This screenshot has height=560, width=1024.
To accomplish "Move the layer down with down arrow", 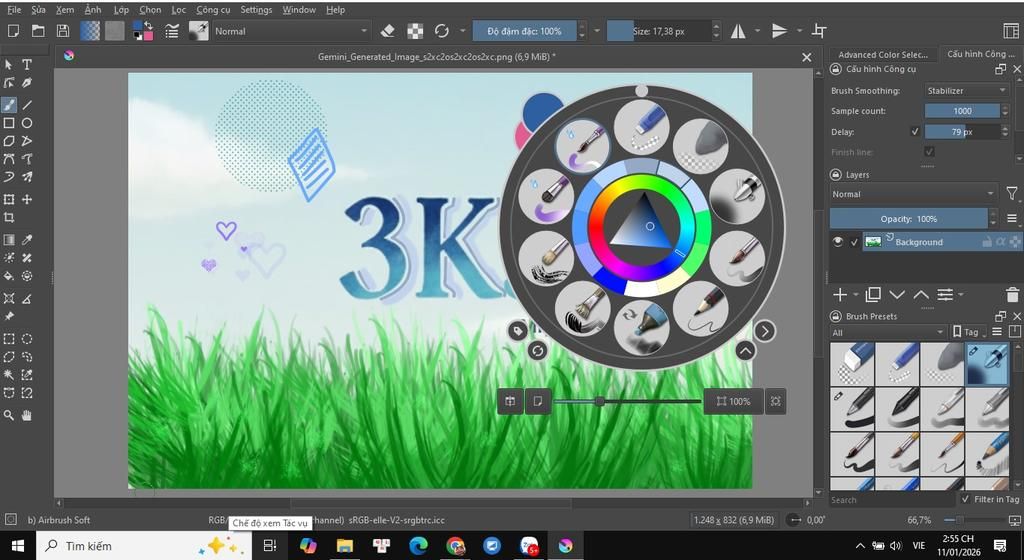I will 897,295.
